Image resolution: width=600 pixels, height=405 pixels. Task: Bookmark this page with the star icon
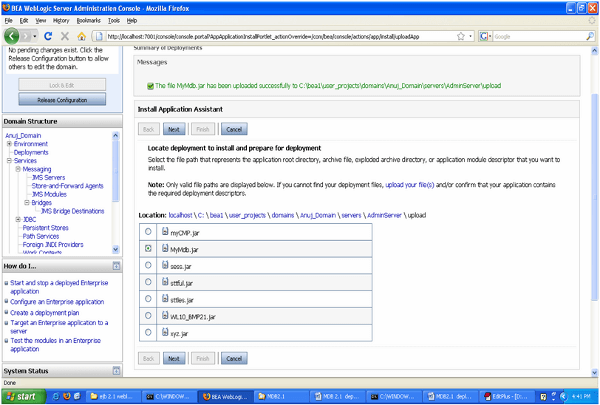461,36
